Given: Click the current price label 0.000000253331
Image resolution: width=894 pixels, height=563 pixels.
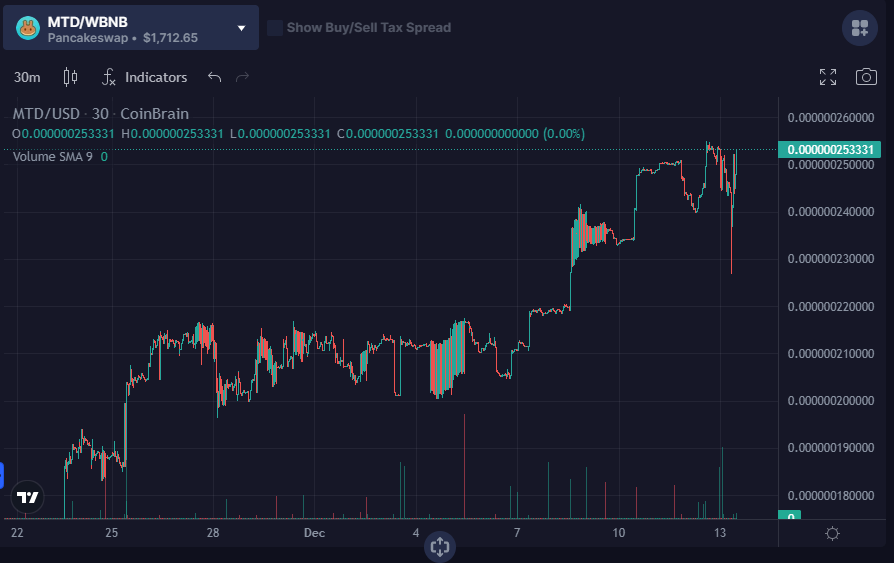Looking at the screenshot, I should coord(830,149).
